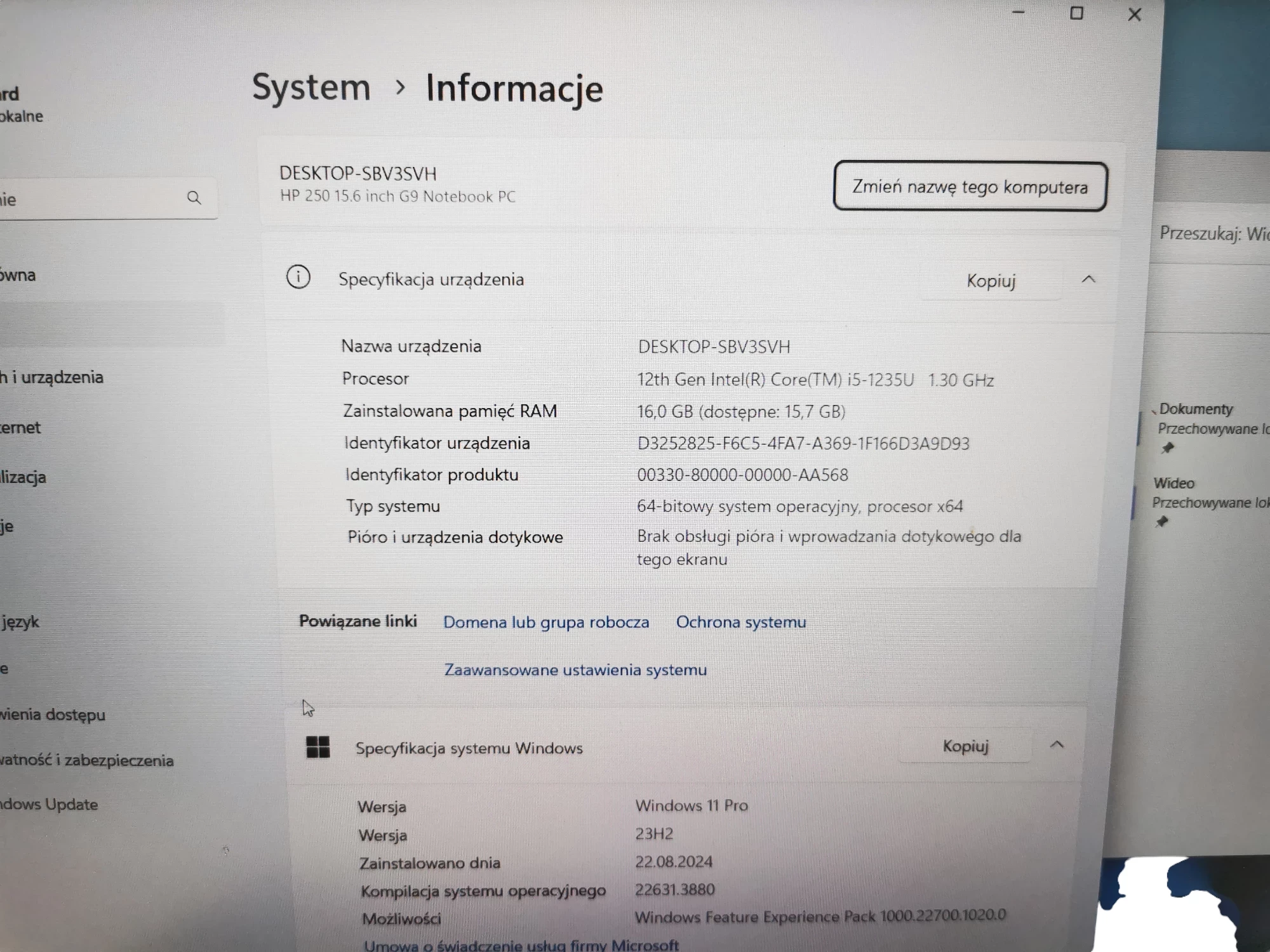Open the 'język' sidebar item
Image resolution: width=1270 pixels, height=952 pixels.
click(x=20, y=622)
